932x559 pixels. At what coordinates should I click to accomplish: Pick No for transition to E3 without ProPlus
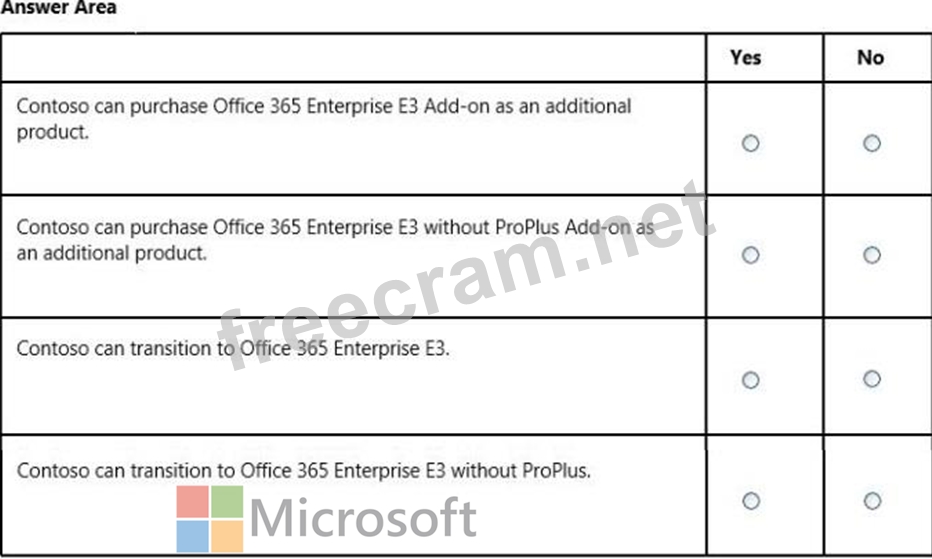pos(872,501)
